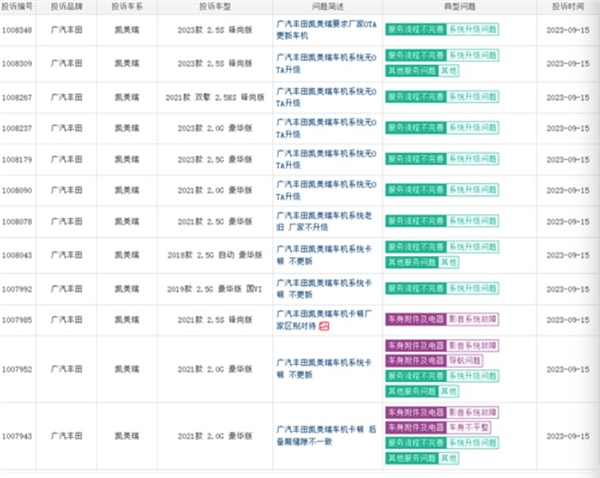Click 服务流程不完善 tag in row 1008267

coord(416,97)
